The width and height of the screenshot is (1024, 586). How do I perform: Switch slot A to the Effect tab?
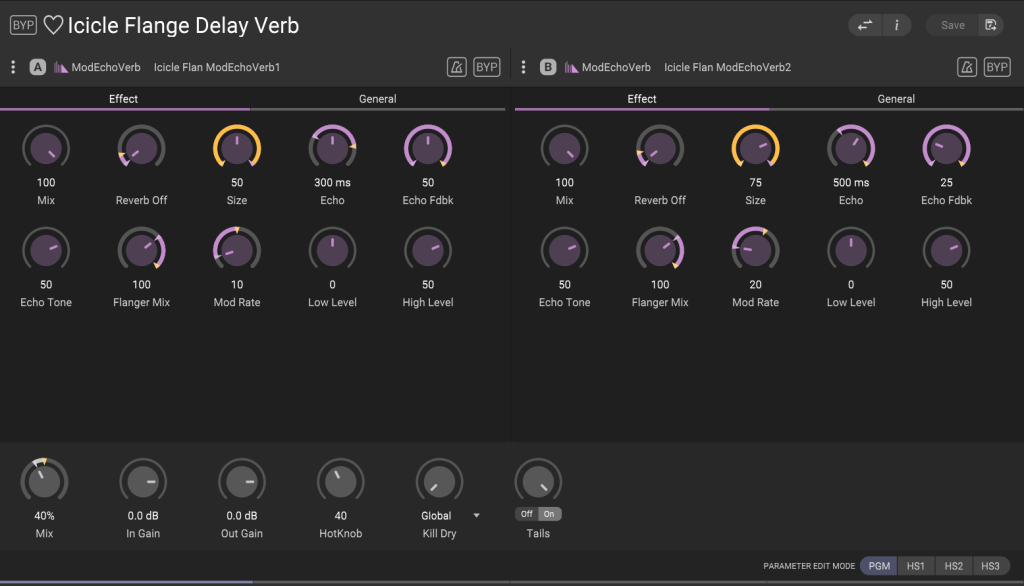pyautogui.click(x=123, y=99)
